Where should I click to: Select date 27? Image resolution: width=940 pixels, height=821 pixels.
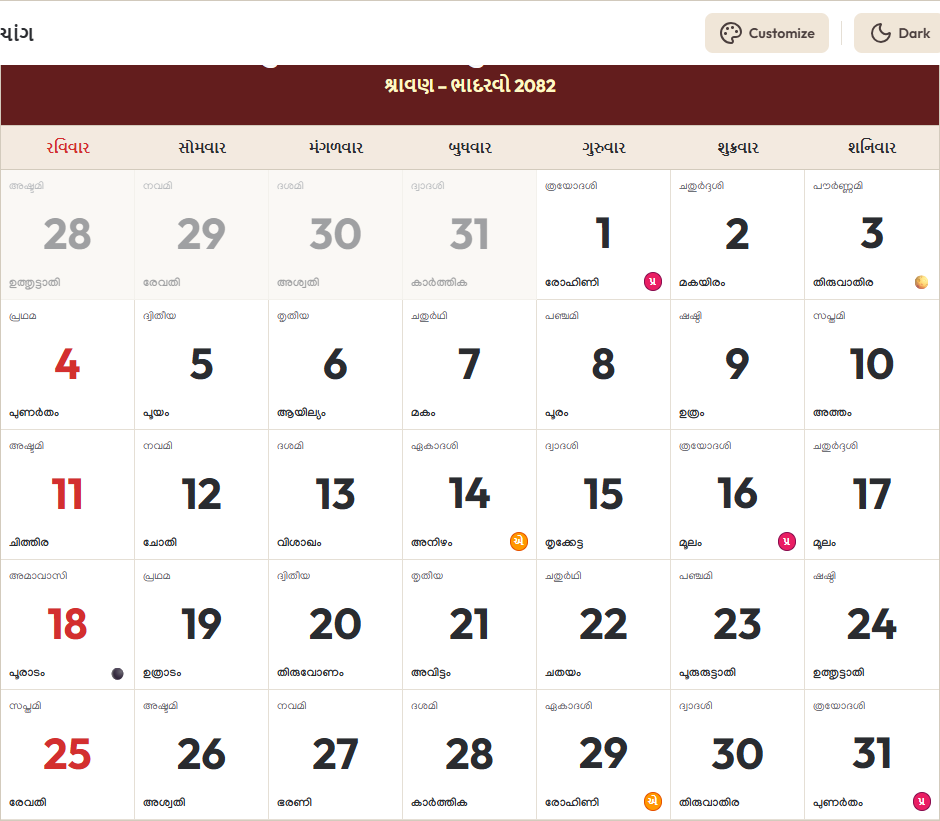[x=336, y=754]
